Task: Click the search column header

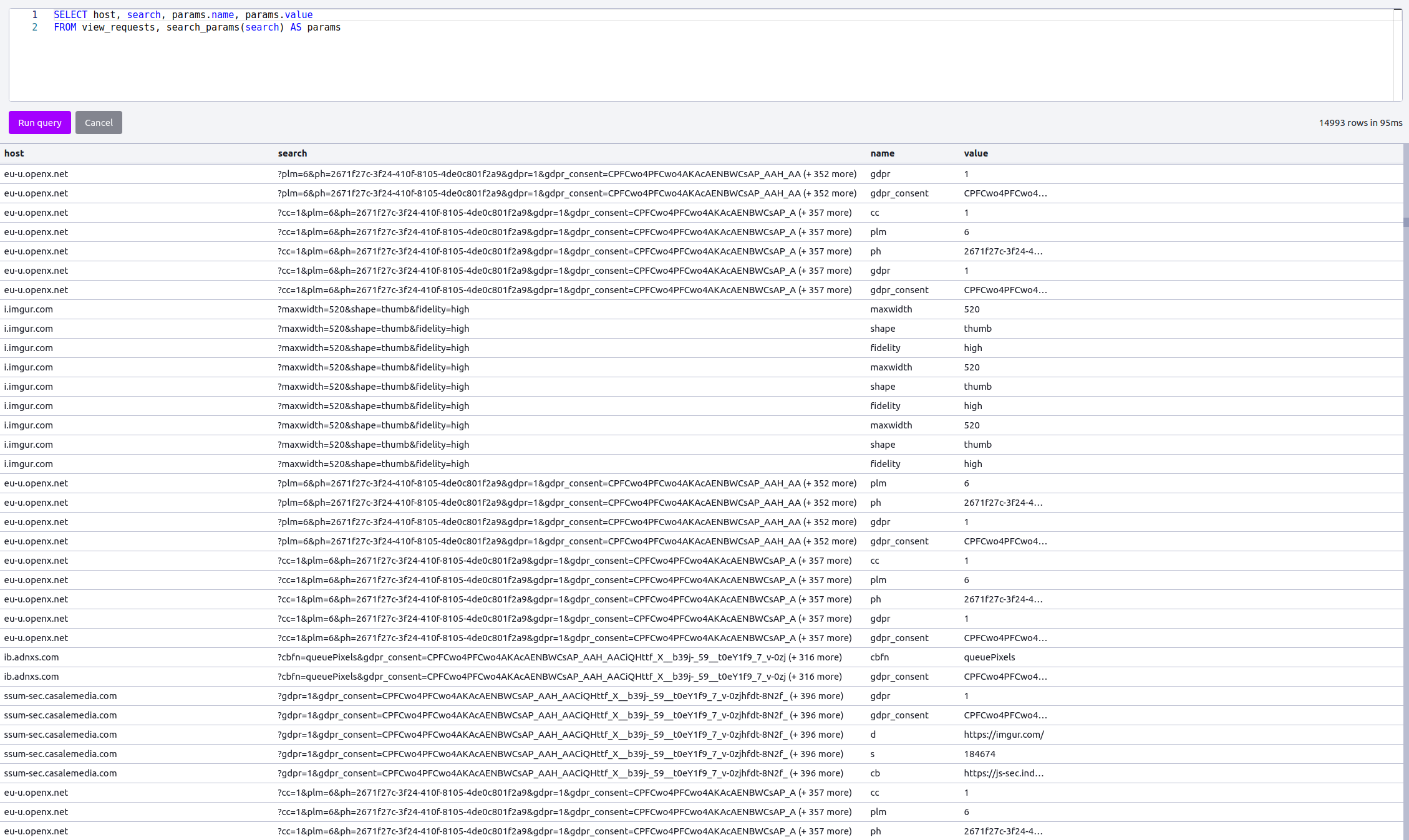Action: pos(293,153)
